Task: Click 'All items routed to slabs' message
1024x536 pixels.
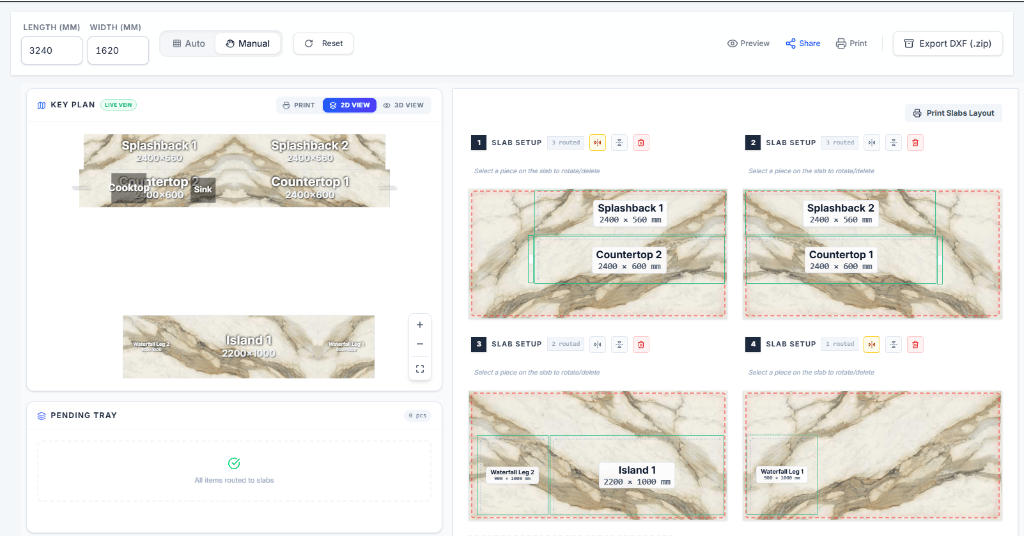Action: (234, 481)
